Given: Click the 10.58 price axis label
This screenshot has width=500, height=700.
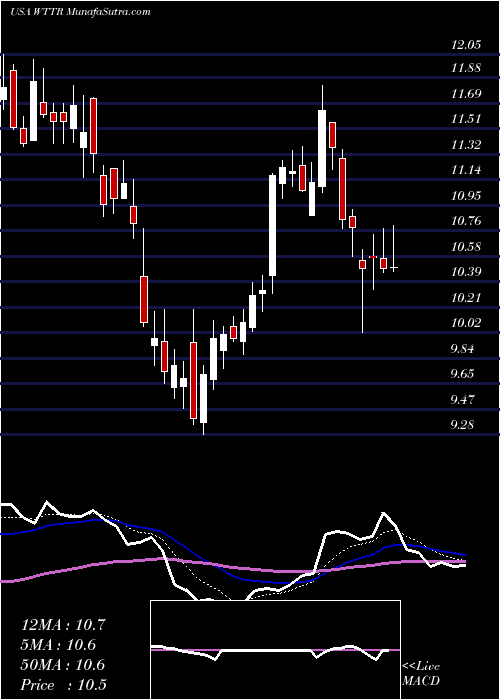Looking at the screenshot, I should coord(466,246).
